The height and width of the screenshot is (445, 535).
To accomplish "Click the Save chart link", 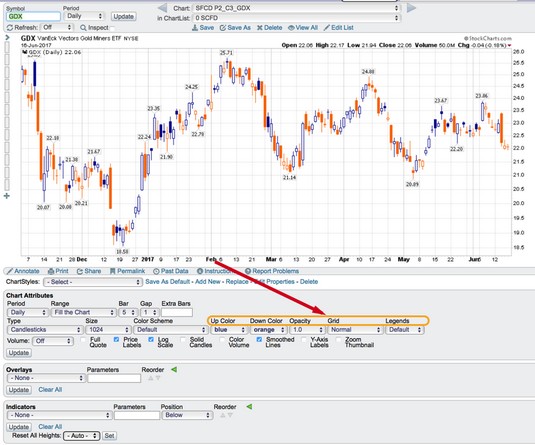I will (203, 28).
